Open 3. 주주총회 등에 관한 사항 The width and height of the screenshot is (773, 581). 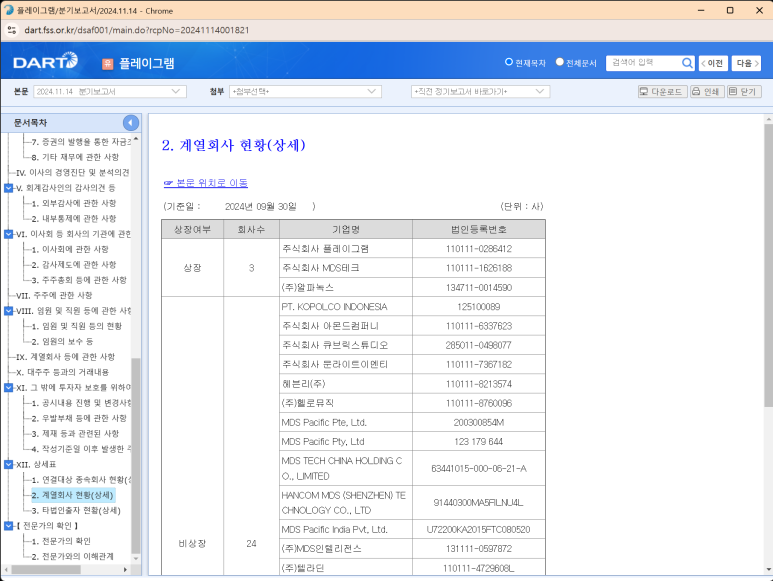(x=79, y=280)
